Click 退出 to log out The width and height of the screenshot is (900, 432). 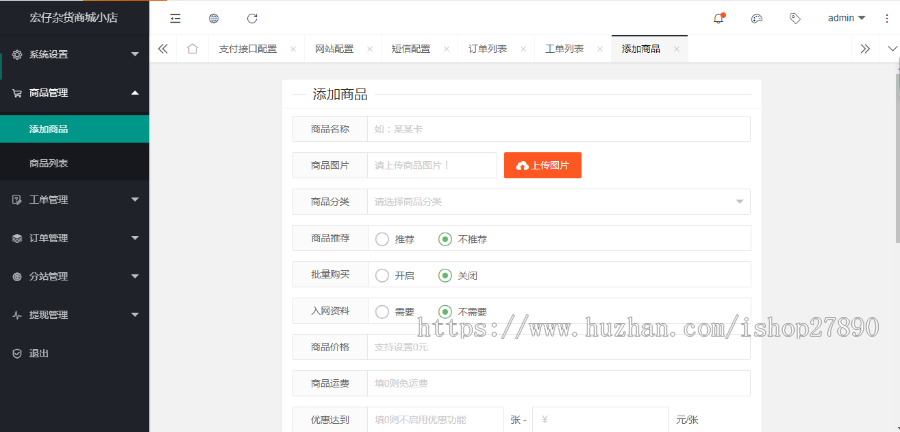click(x=39, y=353)
